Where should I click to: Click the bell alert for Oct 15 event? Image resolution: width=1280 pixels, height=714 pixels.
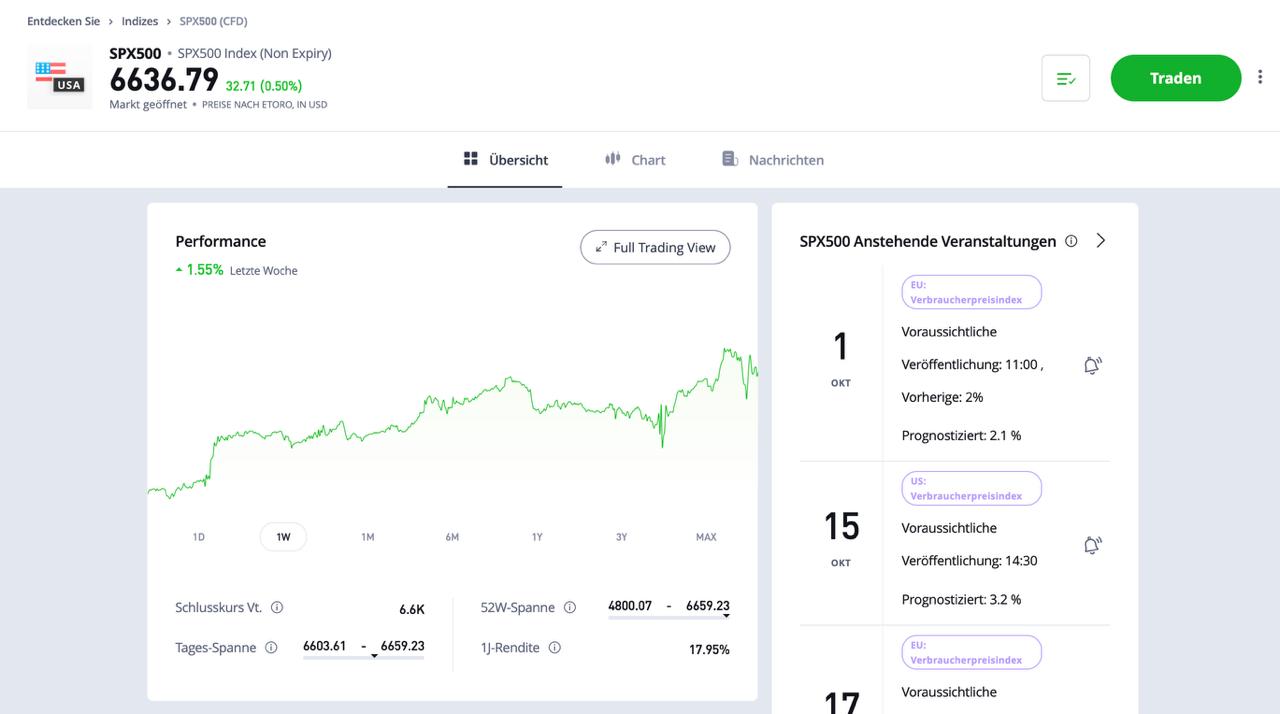(x=1092, y=546)
